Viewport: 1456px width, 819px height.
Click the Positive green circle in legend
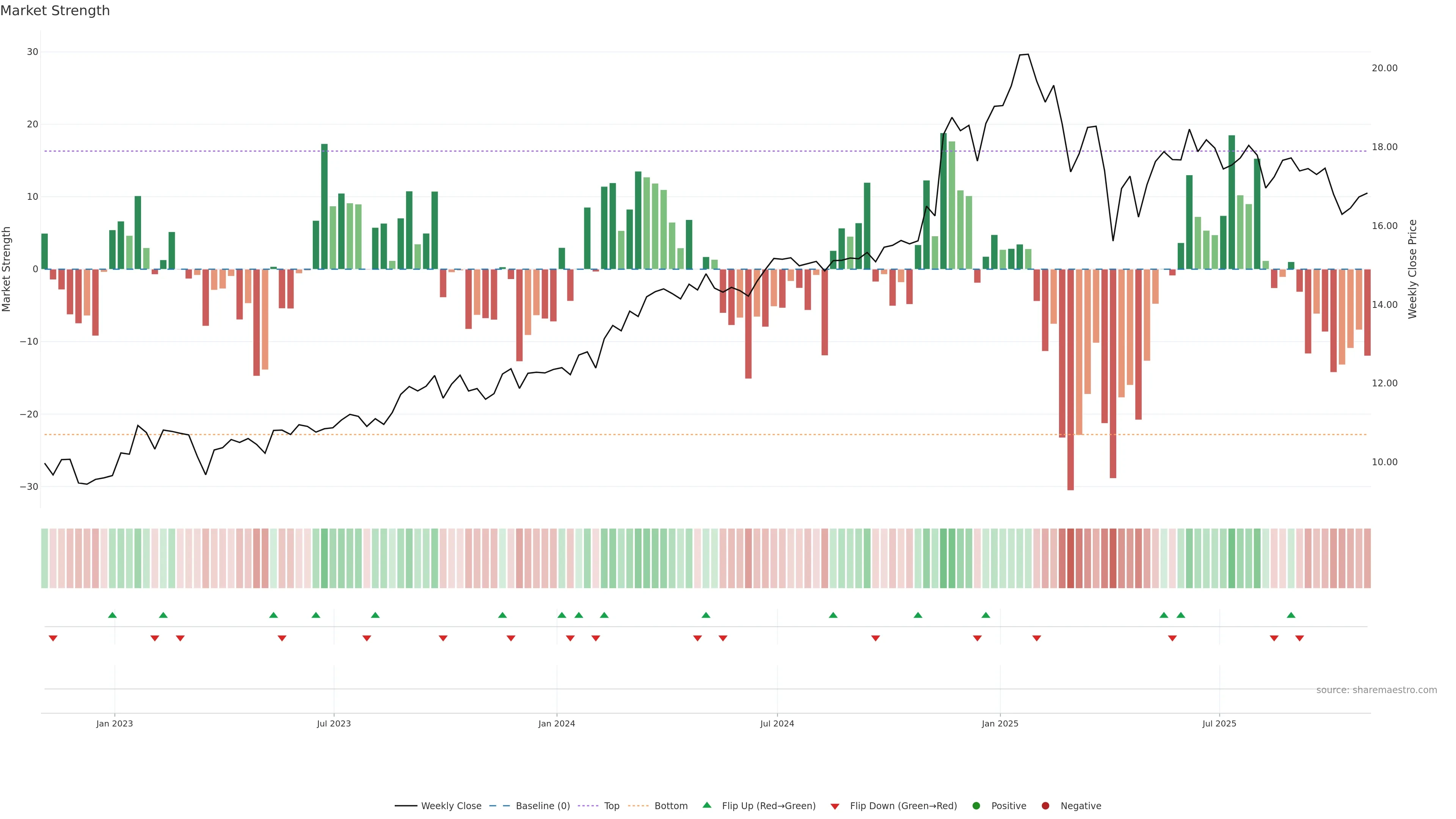[976, 806]
